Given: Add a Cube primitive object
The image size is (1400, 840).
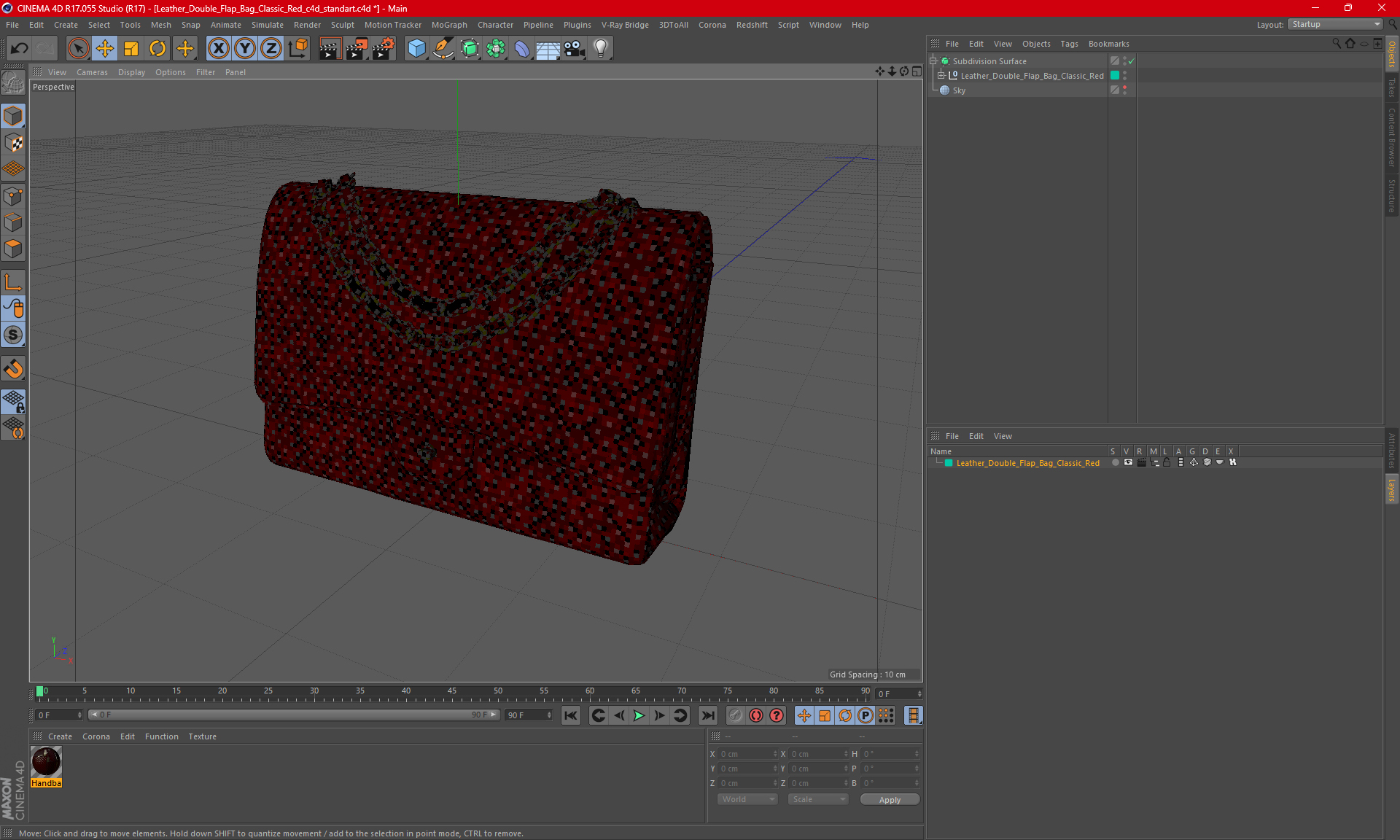Looking at the screenshot, I should 416,49.
